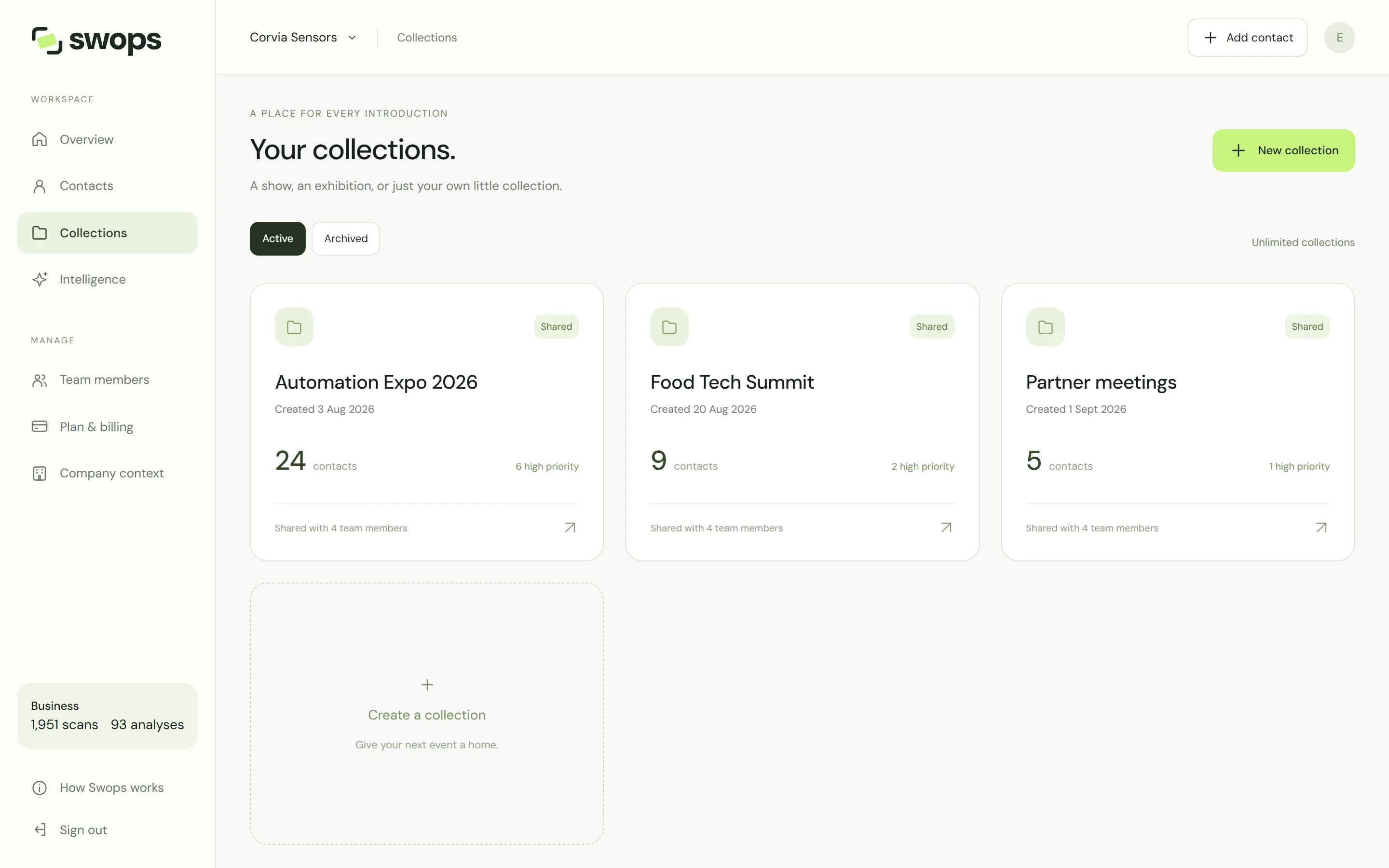Switch to the Active tab
This screenshot has height=868, width=1389.
(278, 238)
